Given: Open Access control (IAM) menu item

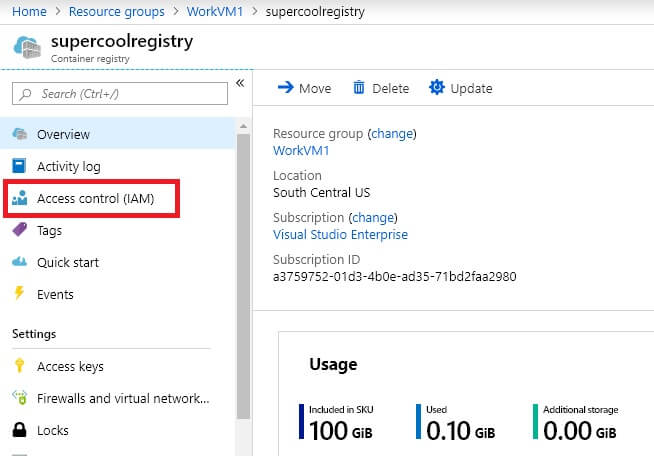Looking at the screenshot, I should point(118,199).
